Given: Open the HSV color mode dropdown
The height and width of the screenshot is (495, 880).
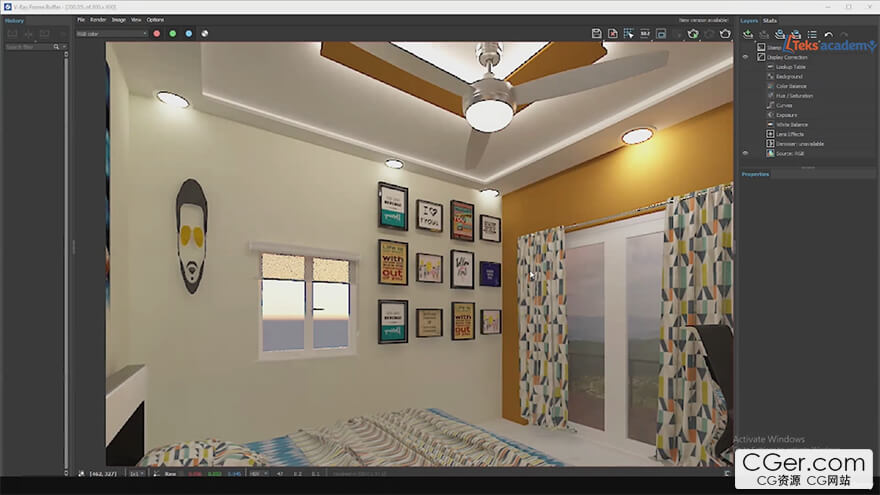Looking at the screenshot, I should click(x=257, y=473).
